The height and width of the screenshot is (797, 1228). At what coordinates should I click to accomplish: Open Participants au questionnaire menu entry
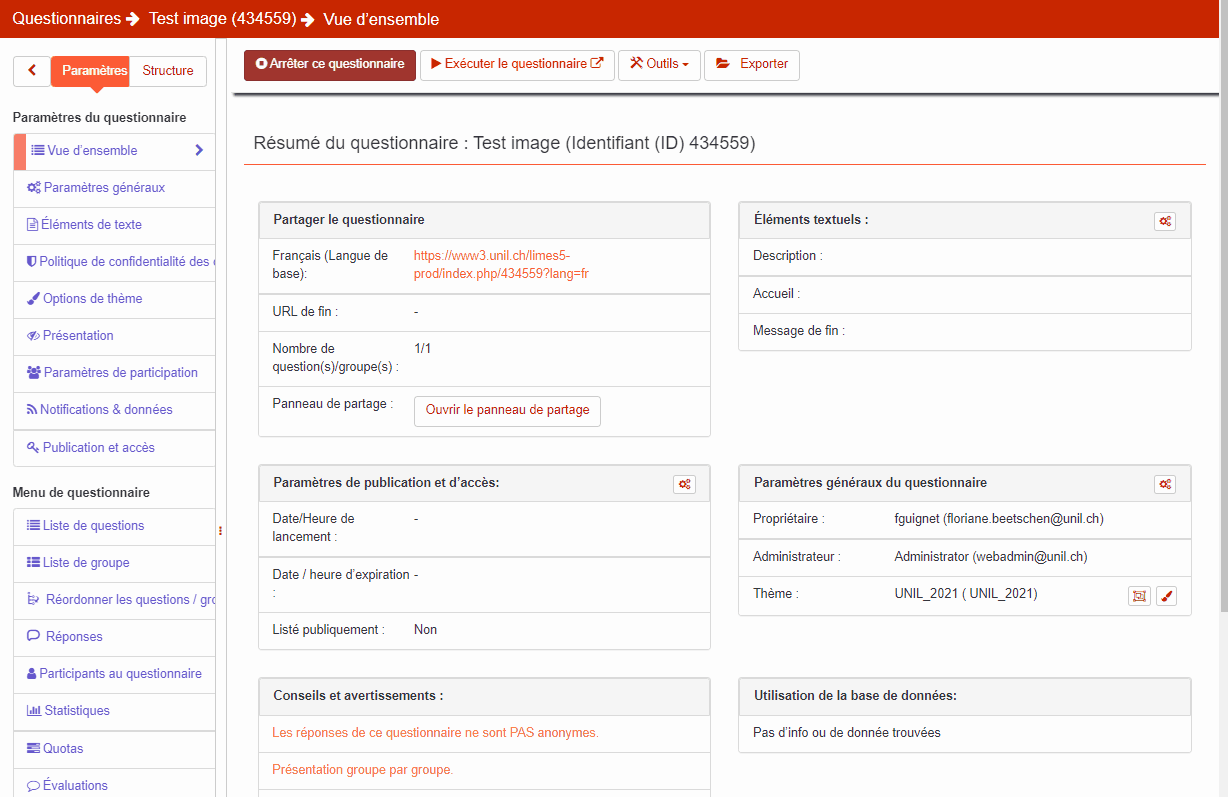tap(120, 674)
